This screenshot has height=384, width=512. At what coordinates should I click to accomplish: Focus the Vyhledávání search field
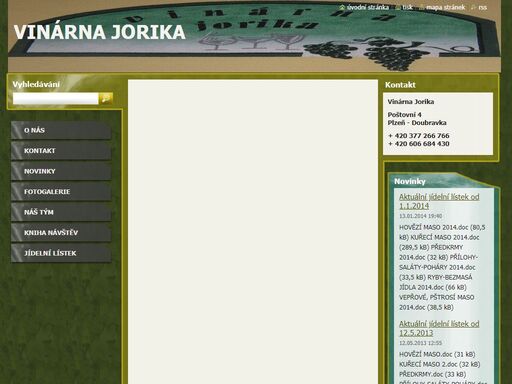56,98
